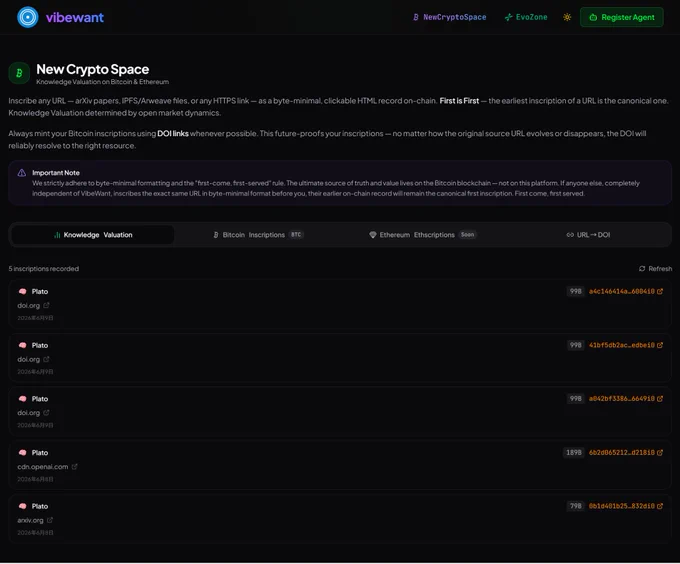Screen dimensions: 680x564
Task: Click the diamond icon on Ethereum Ethscriptions tab
Action: [x=373, y=235]
